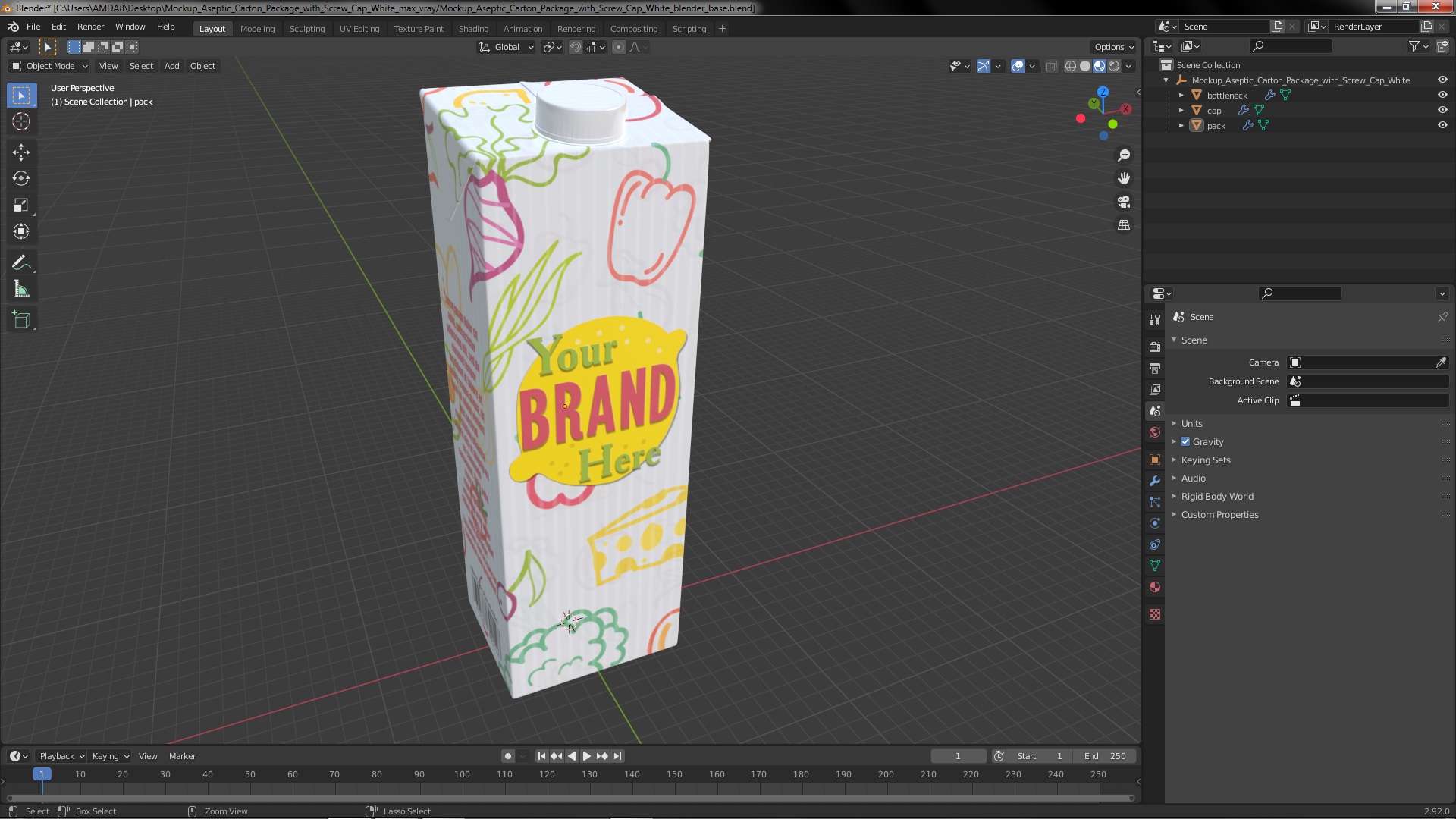This screenshot has width=1456, height=819.
Task: Hide the bottleneck object in outliner
Action: pos(1442,95)
